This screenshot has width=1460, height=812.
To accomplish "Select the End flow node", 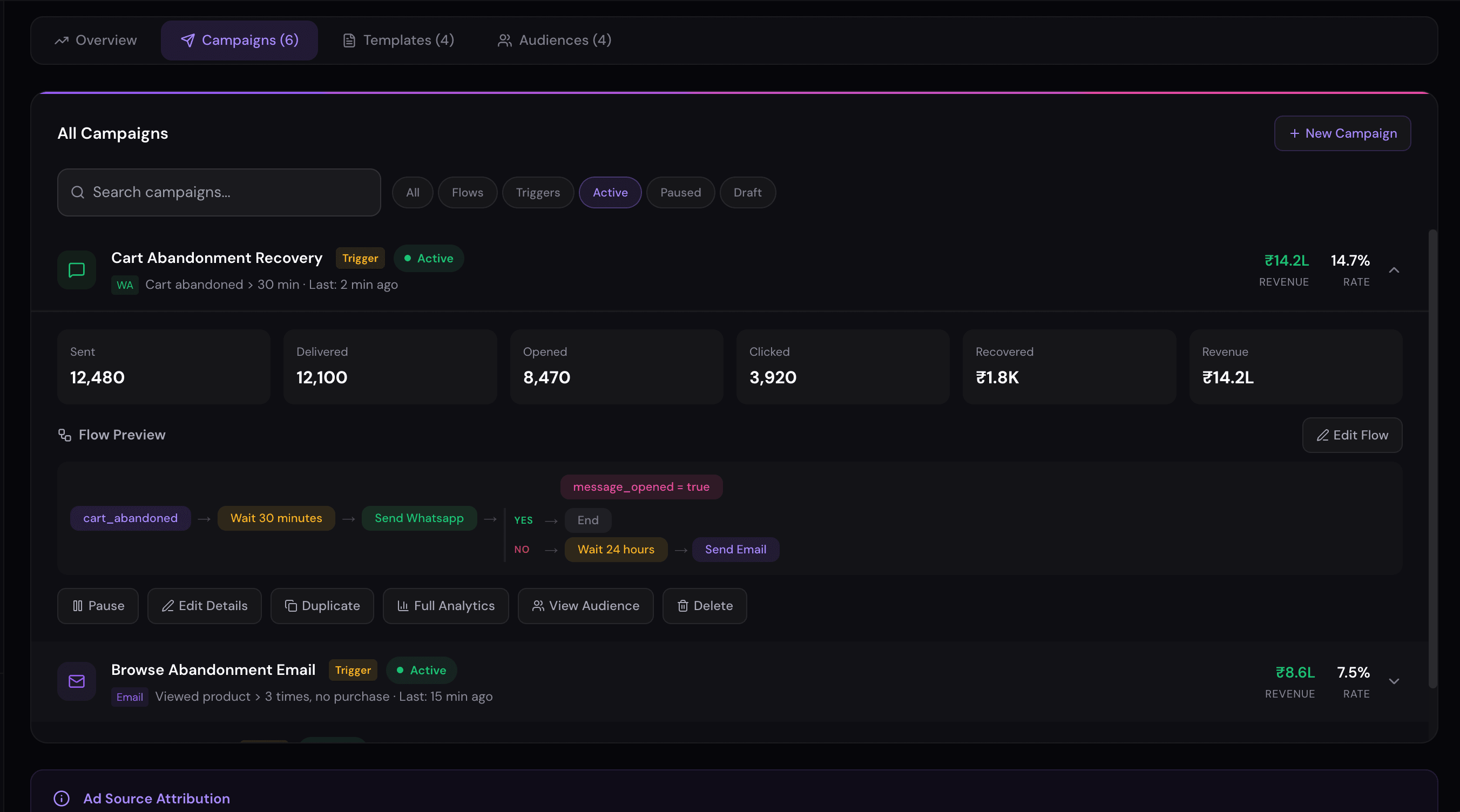I will 588,520.
